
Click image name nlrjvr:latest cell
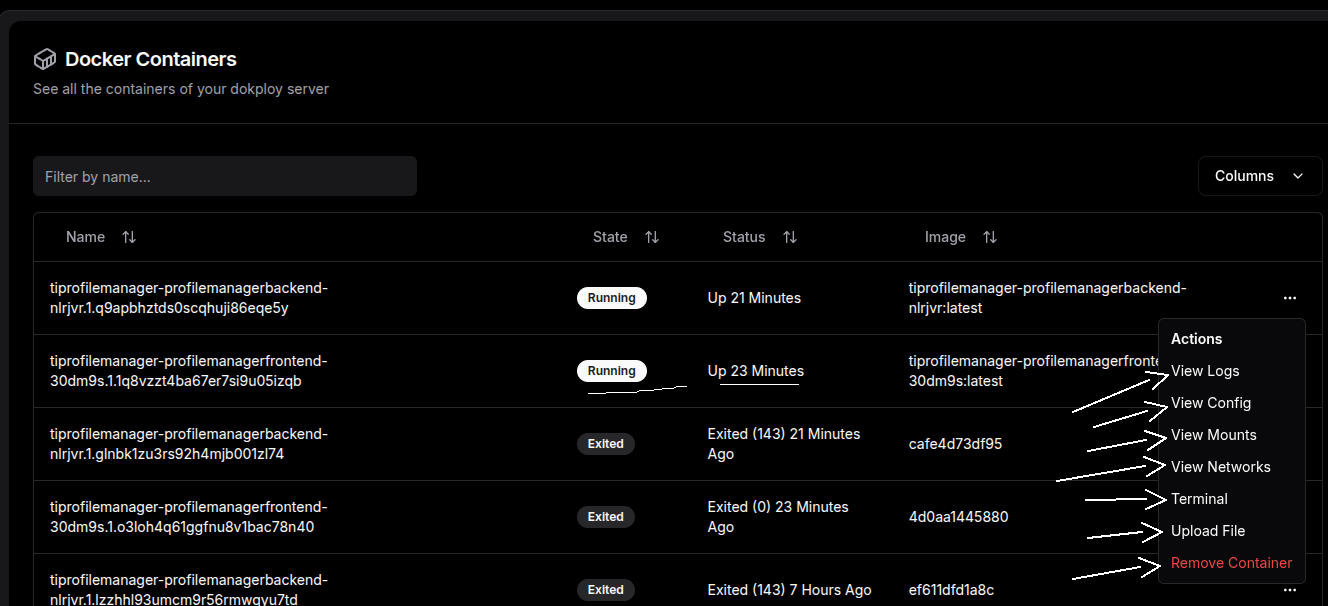pyautogui.click(x=1047, y=298)
